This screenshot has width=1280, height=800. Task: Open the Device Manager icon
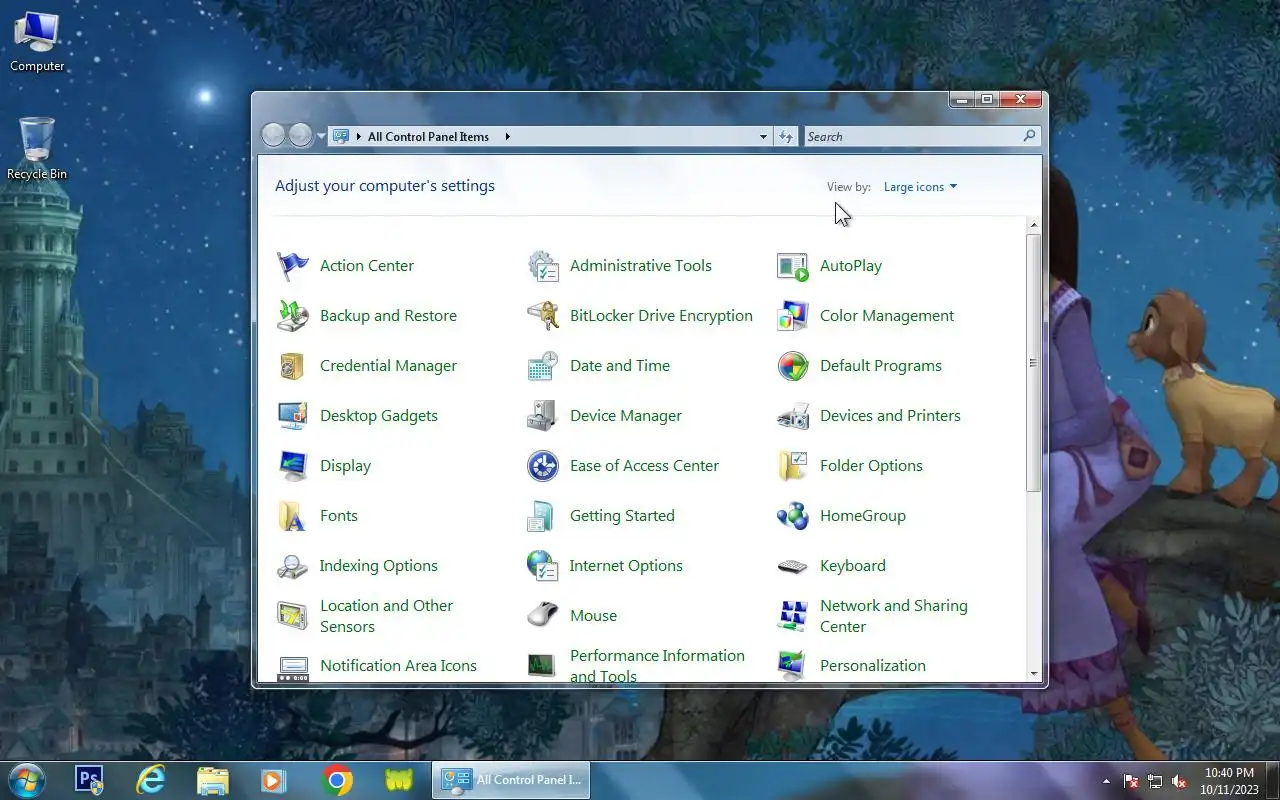543,416
